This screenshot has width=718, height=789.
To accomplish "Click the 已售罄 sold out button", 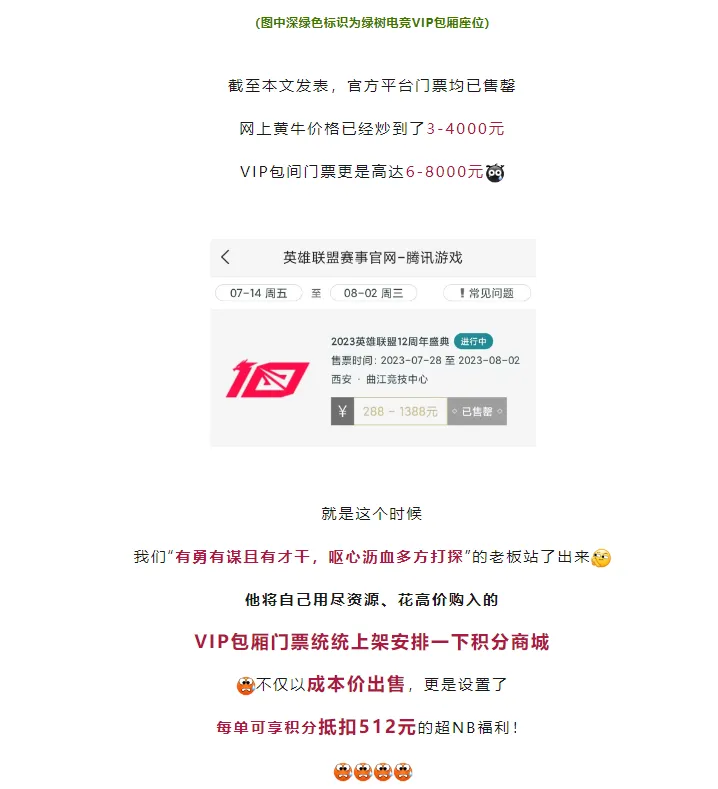I will (x=476, y=411).
